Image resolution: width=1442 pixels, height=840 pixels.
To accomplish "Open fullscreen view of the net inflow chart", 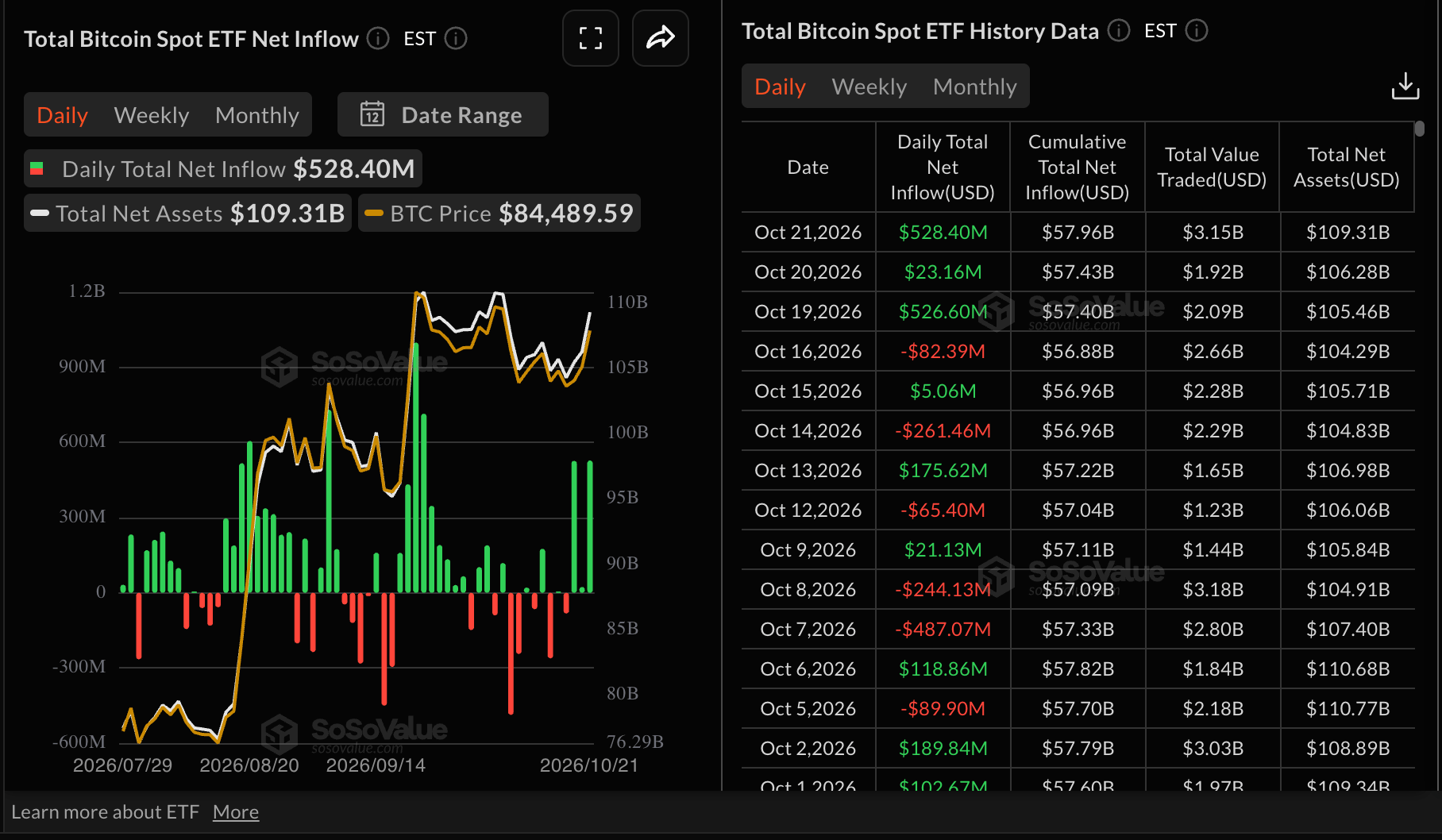I will 590,38.
